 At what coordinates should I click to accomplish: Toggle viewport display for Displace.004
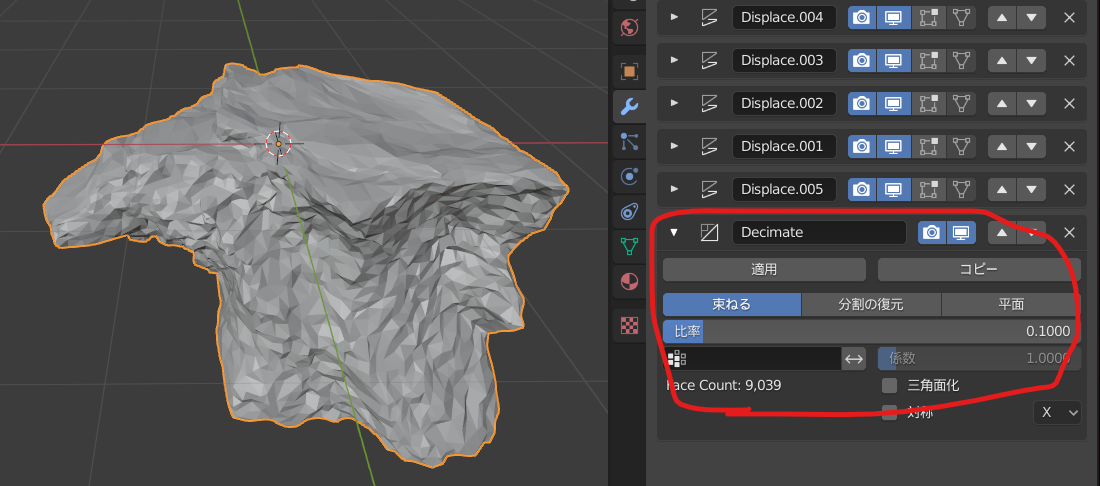894,18
